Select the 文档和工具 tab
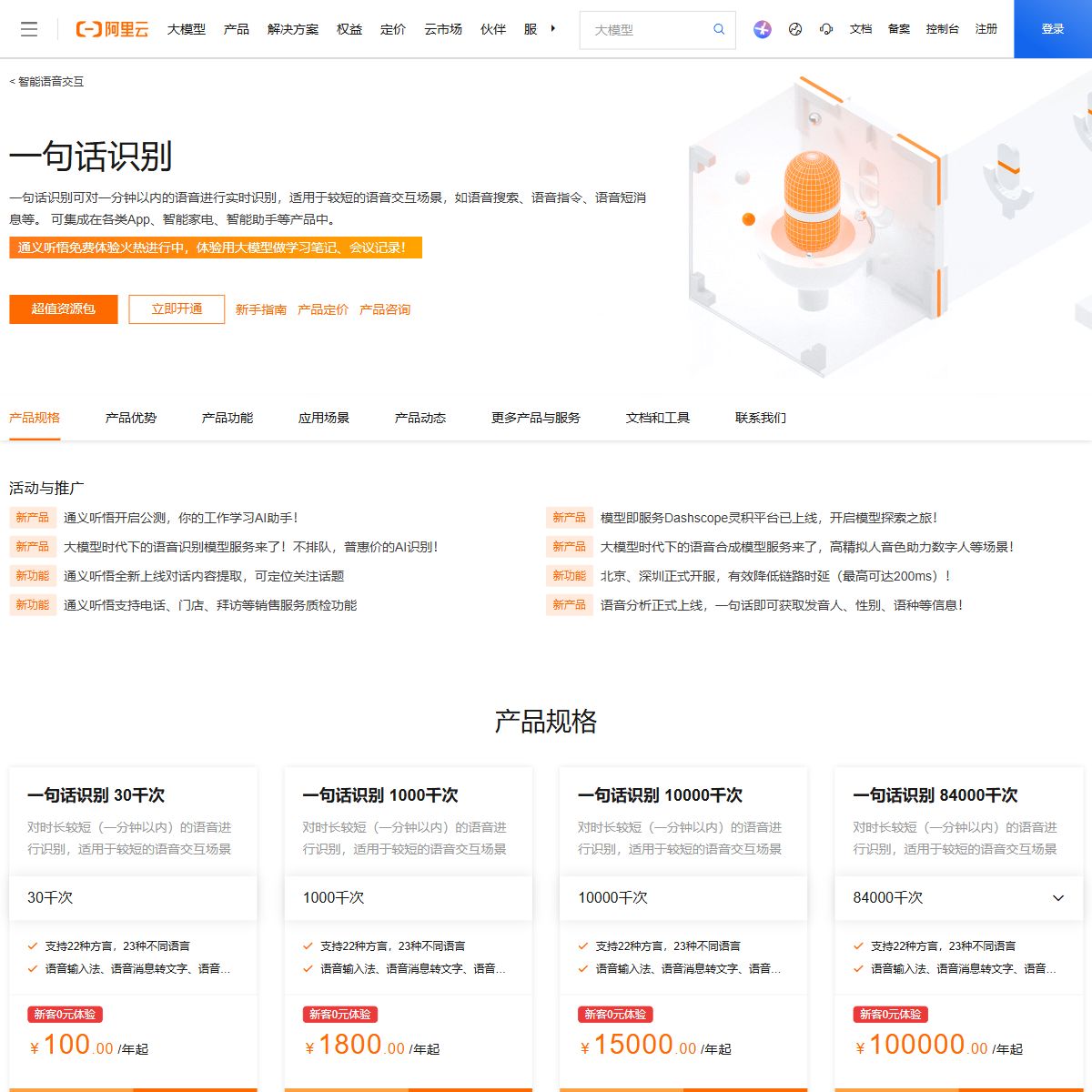The width and height of the screenshot is (1092, 1092). (658, 418)
